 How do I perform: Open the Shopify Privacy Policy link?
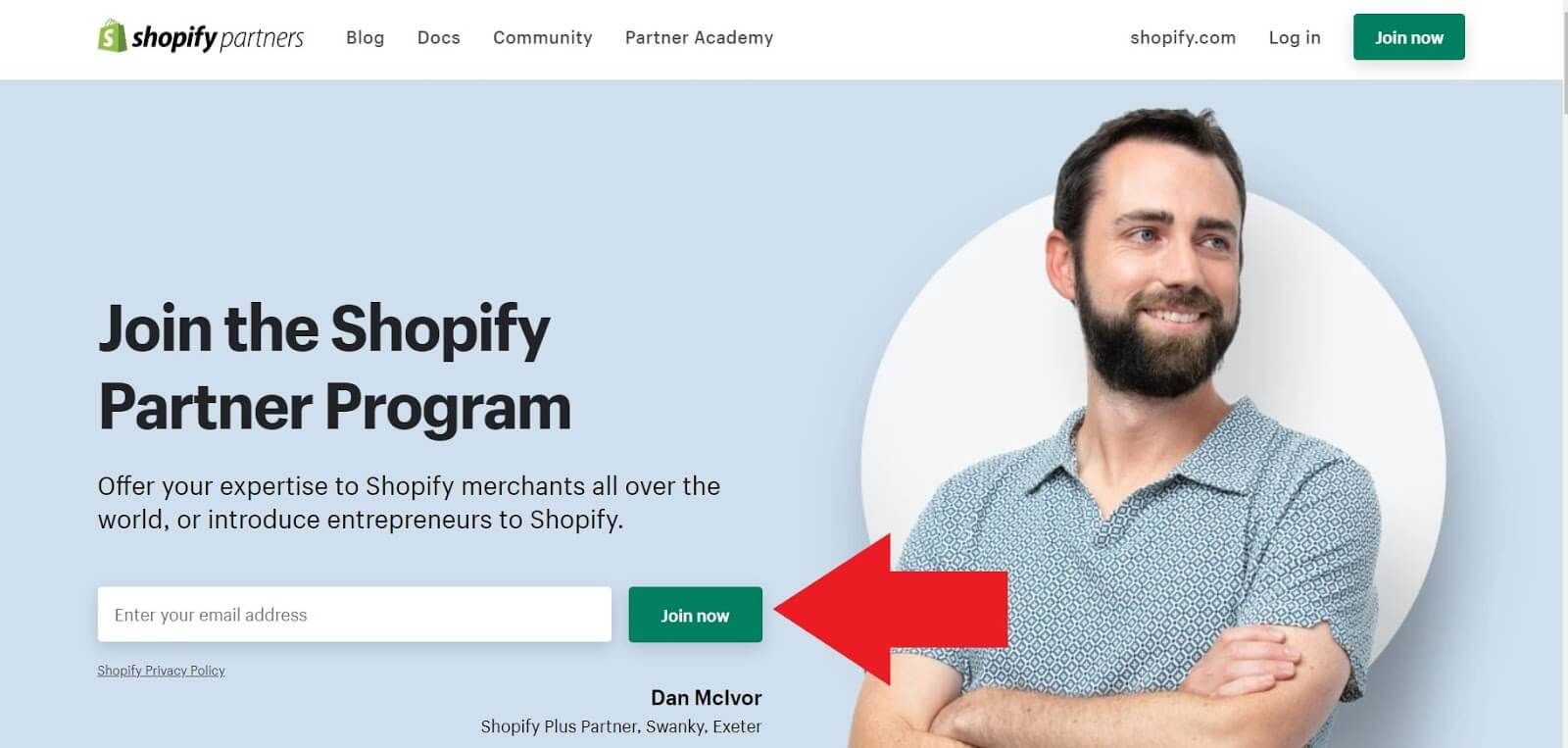[x=161, y=671]
